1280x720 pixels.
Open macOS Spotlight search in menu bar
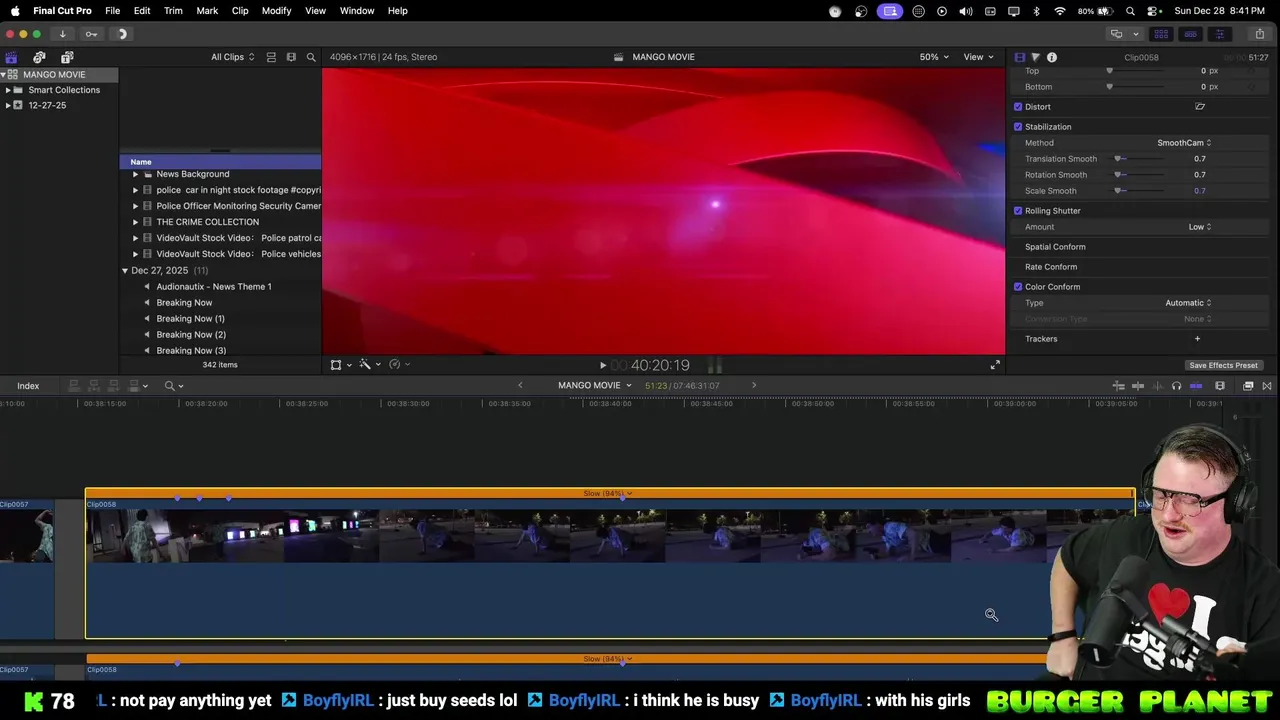coord(1130,11)
